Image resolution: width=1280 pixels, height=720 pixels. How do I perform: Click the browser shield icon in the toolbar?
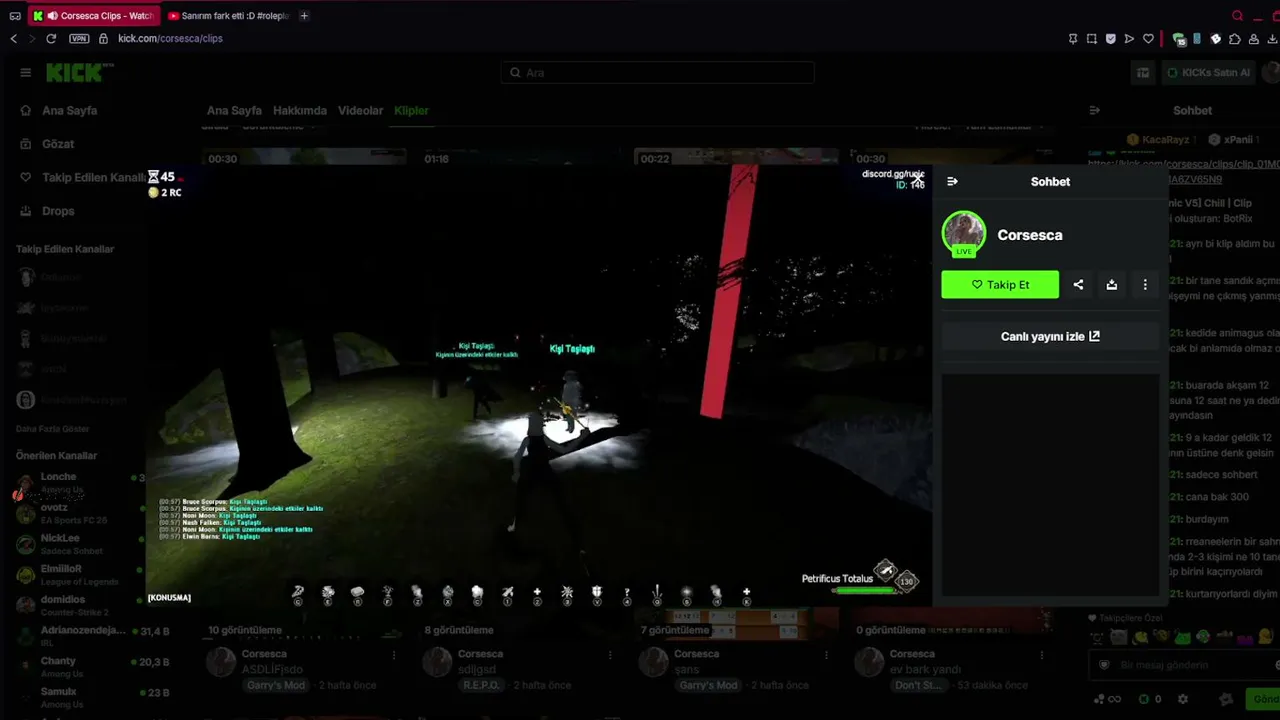point(1110,39)
